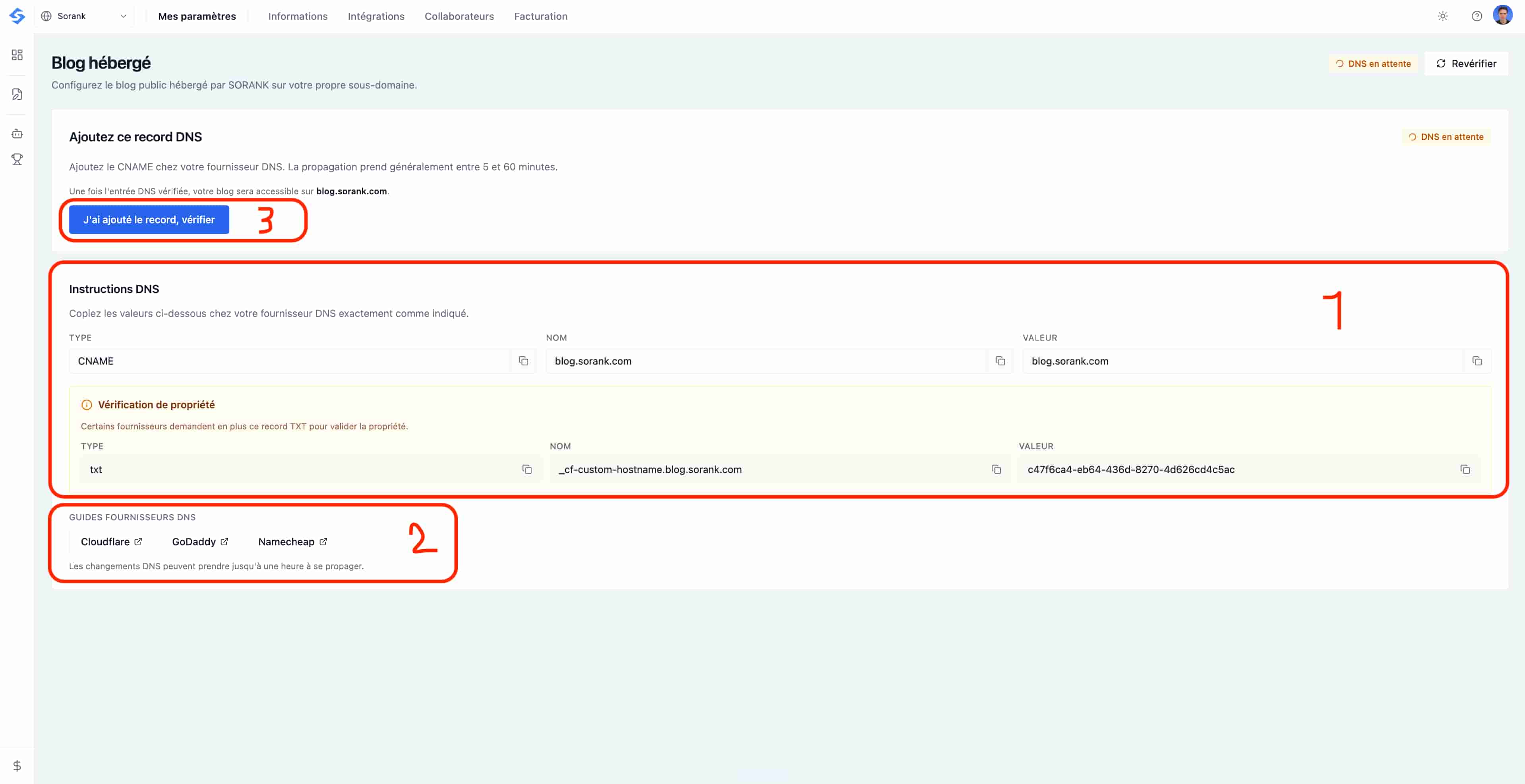Open the Namecheap DNS guide
This screenshot has width=1525, height=784.
coord(292,541)
